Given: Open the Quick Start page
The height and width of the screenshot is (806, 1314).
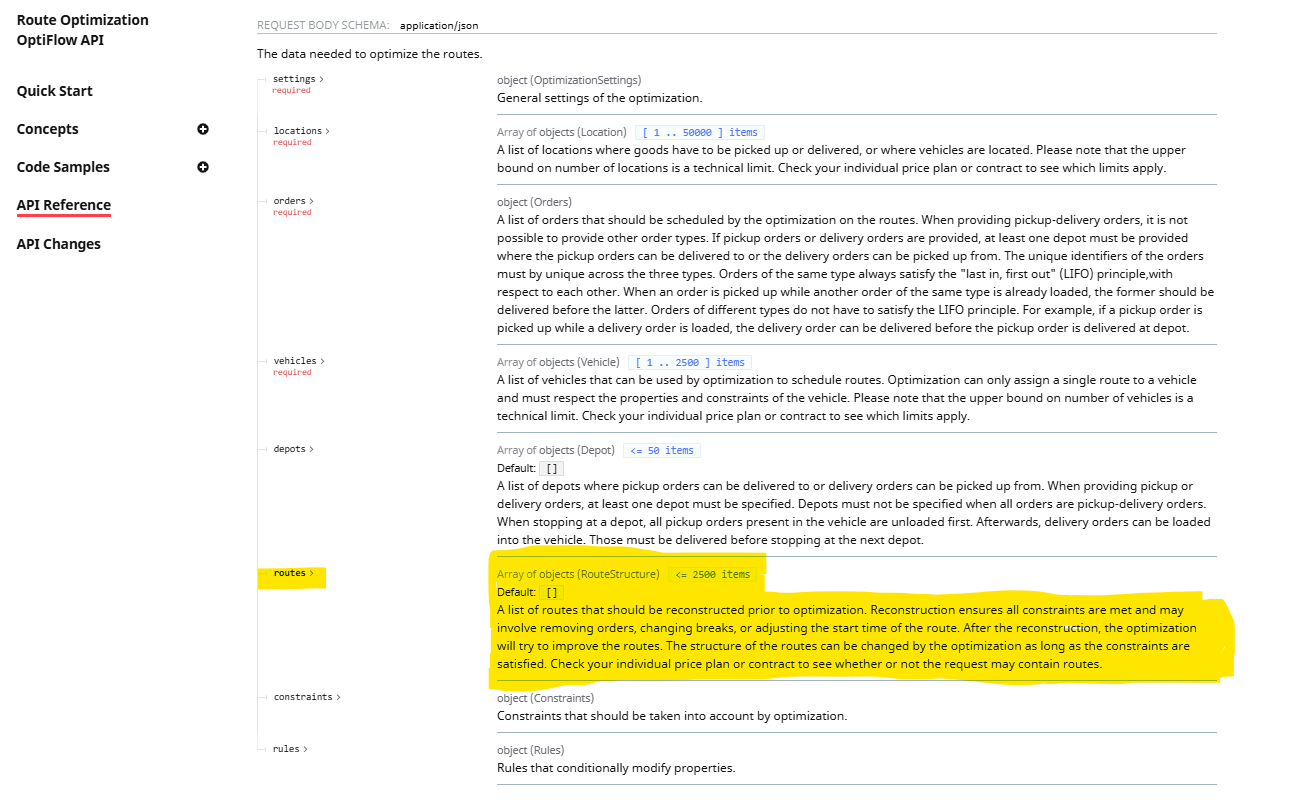Looking at the screenshot, I should (55, 91).
